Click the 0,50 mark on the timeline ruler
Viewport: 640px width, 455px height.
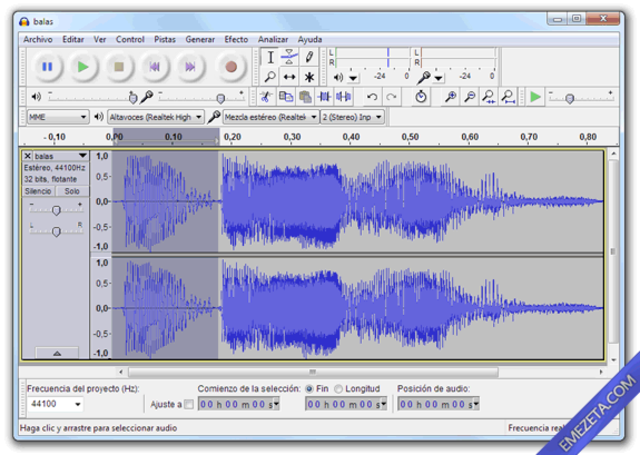[x=410, y=137]
